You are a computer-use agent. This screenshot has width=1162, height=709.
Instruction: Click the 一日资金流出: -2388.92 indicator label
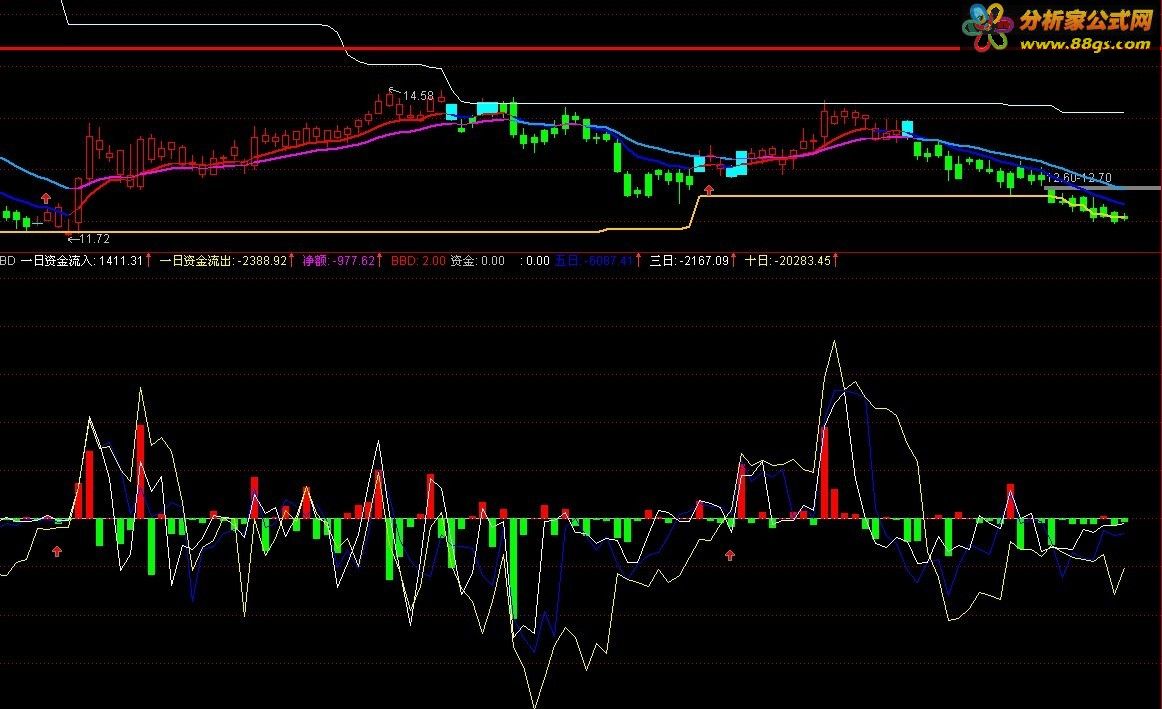[x=223, y=261]
